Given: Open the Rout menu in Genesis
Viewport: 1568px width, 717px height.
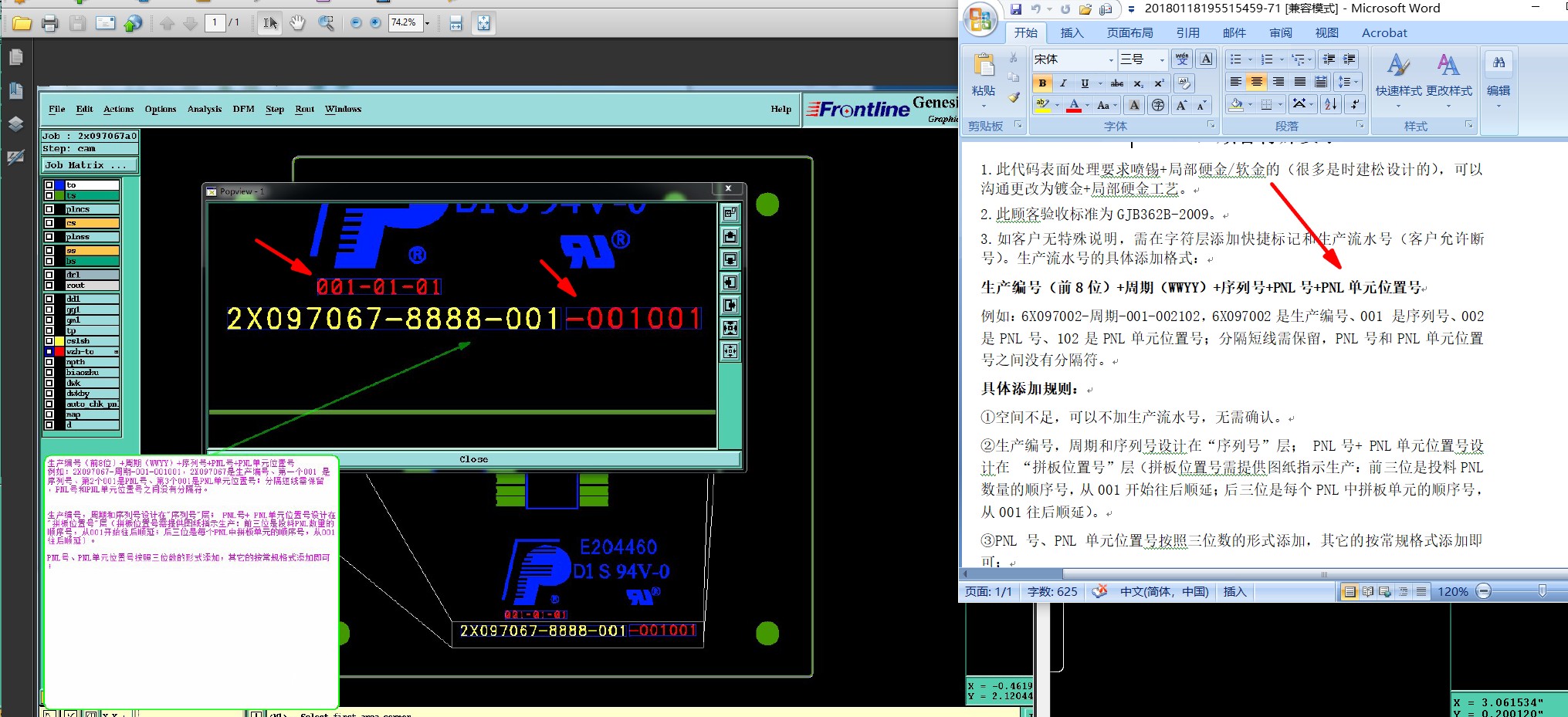Looking at the screenshot, I should (x=305, y=110).
